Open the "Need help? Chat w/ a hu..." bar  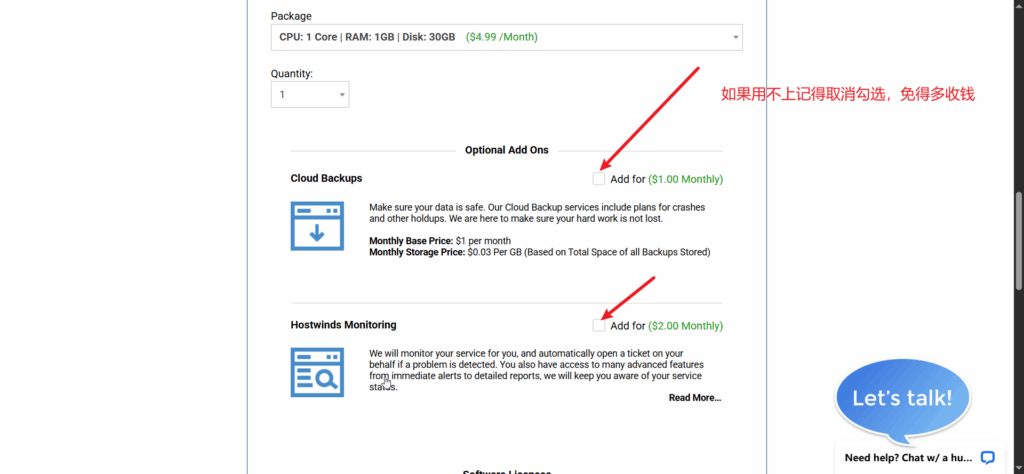click(908, 457)
